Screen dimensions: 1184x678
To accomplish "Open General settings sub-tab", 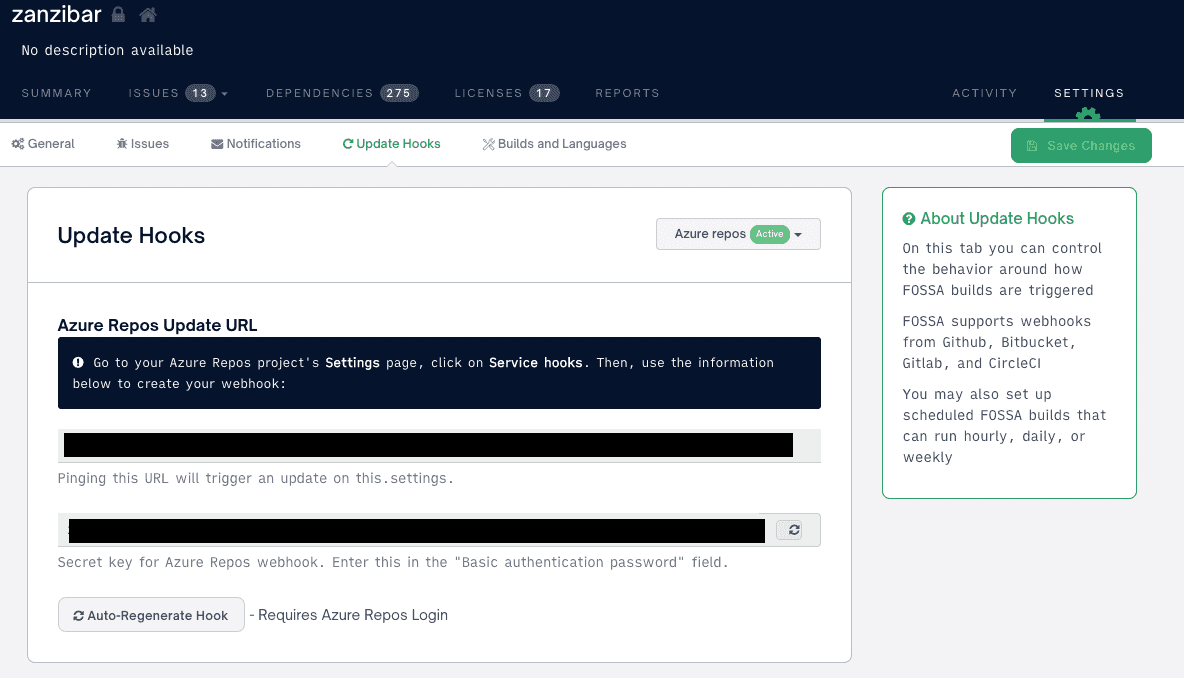I will coord(43,143).
